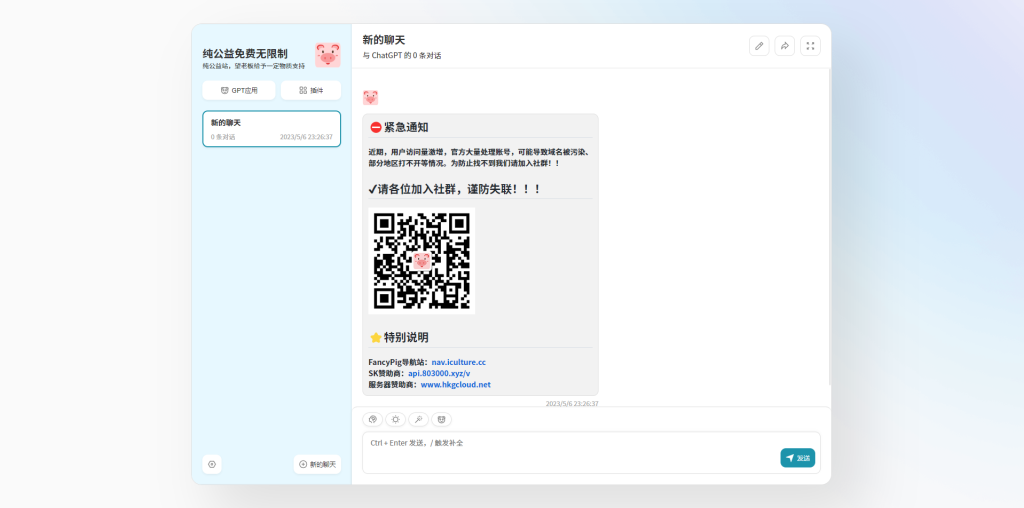This screenshot has width=1024, height=508.
Task: Click the share arrow icon in chat header
Action: [x=785, y=46]
